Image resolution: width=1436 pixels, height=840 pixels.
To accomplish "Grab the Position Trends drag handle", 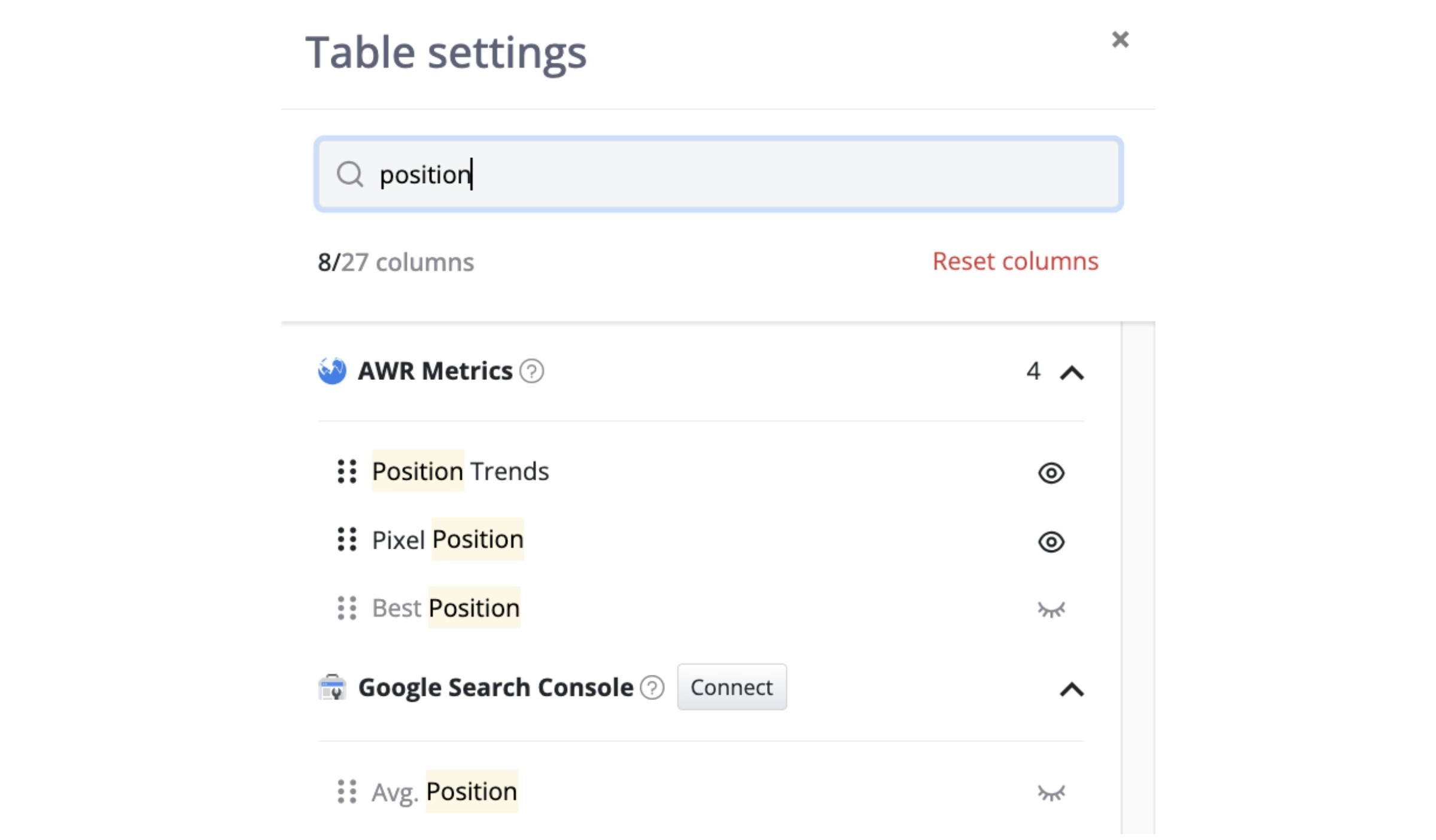I will [347, 471].
